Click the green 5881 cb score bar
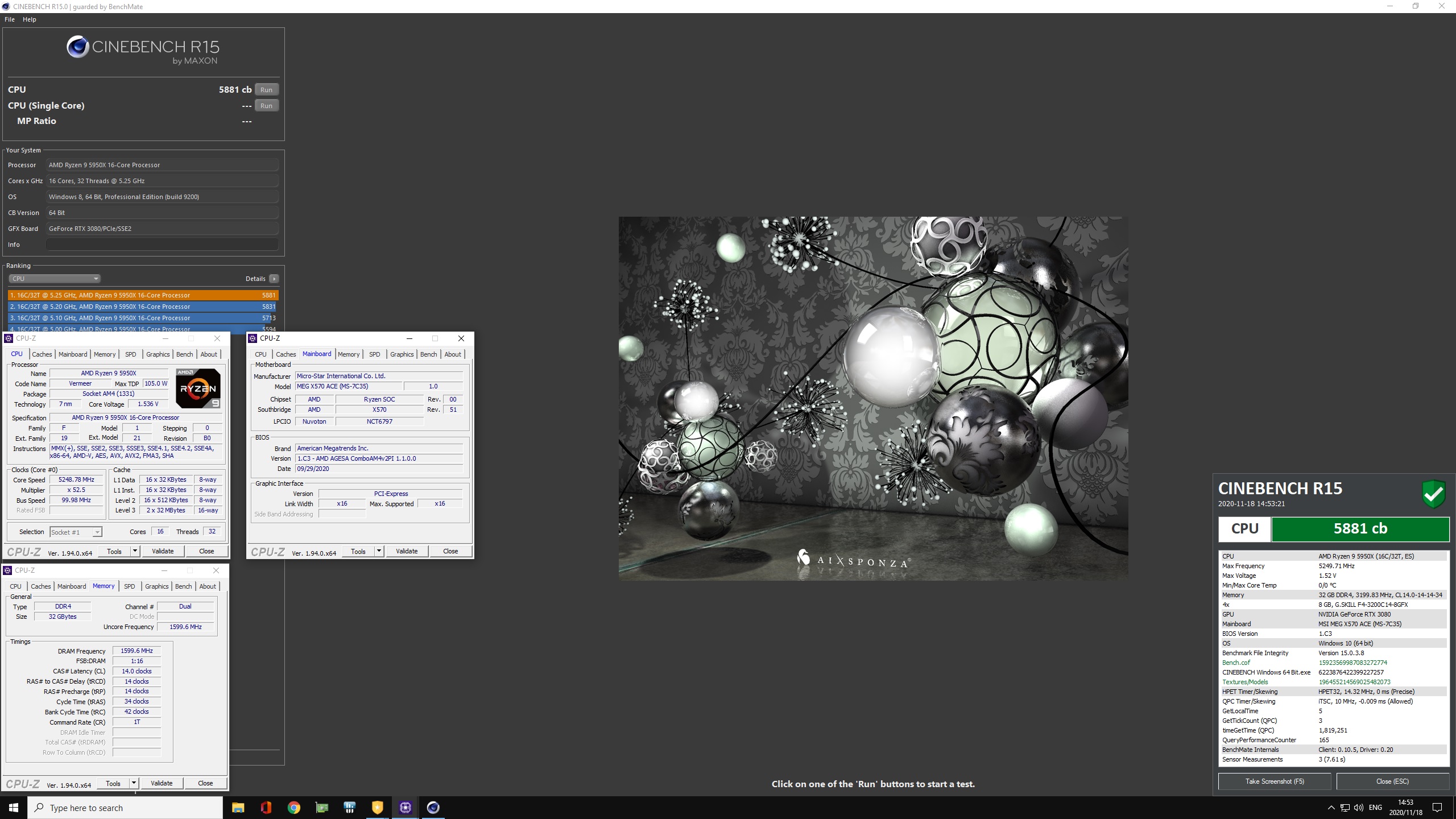Viewport: 1456px width, 819px height. 1360,529
